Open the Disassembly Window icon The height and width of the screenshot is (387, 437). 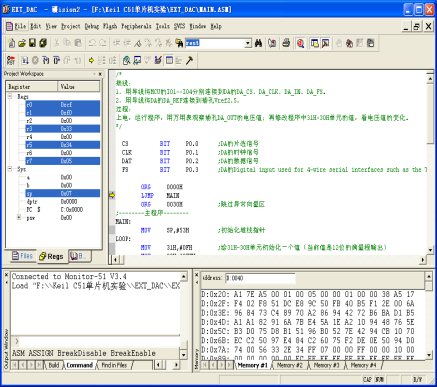coord(126,60)
